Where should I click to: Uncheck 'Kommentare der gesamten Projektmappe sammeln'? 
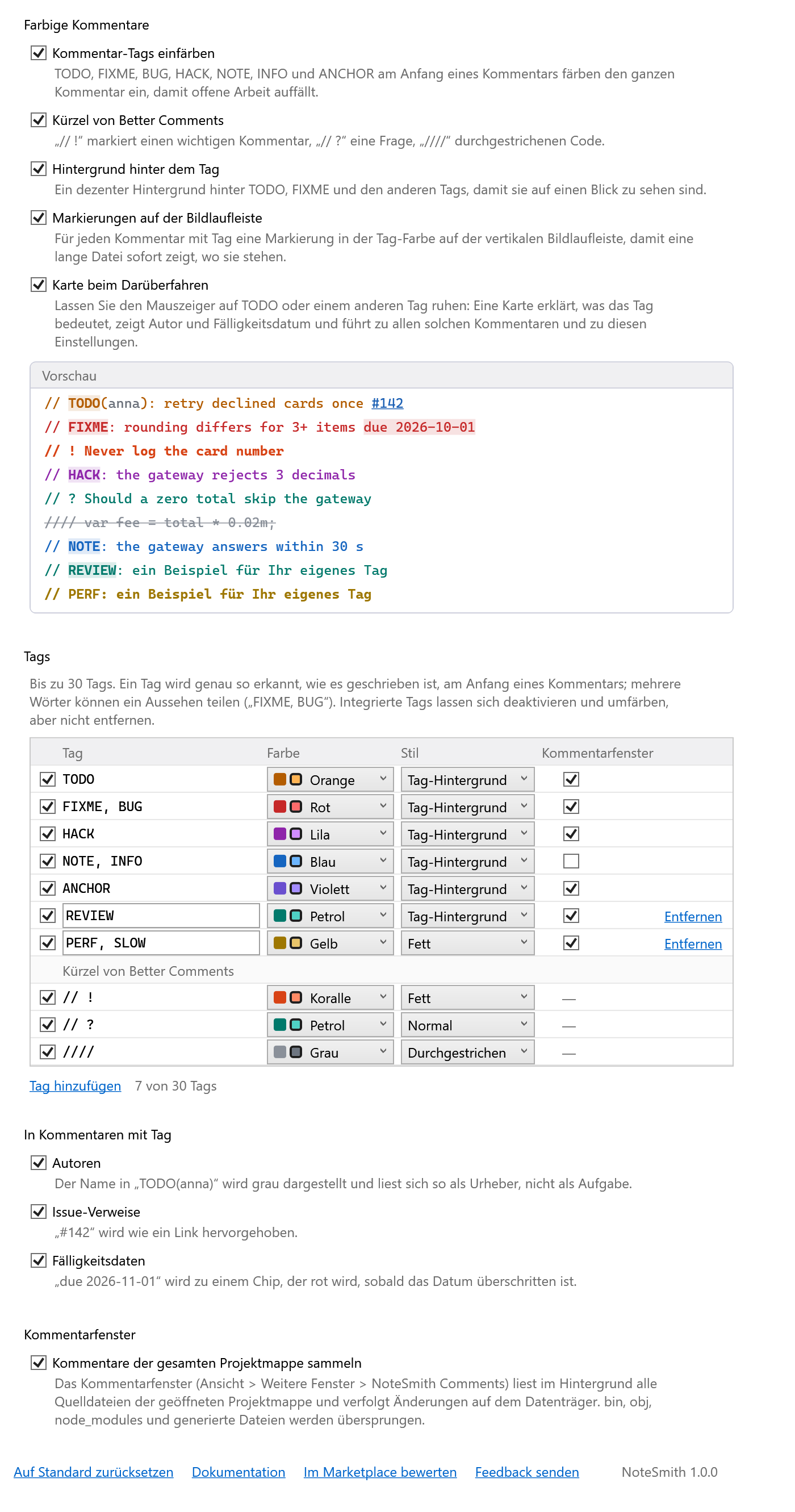[39, 1362]
